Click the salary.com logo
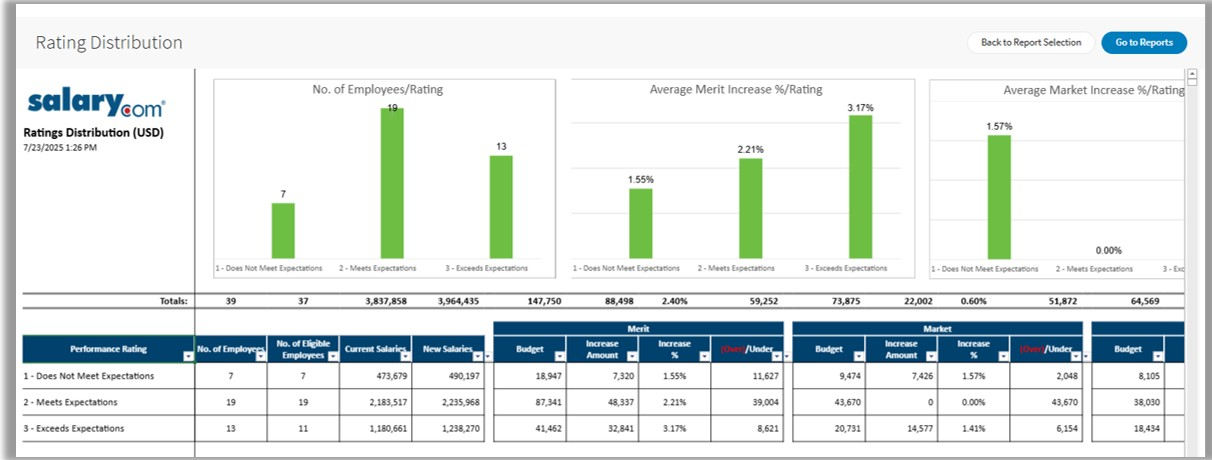Screen dimensions: 1212x460 (96, 103)
